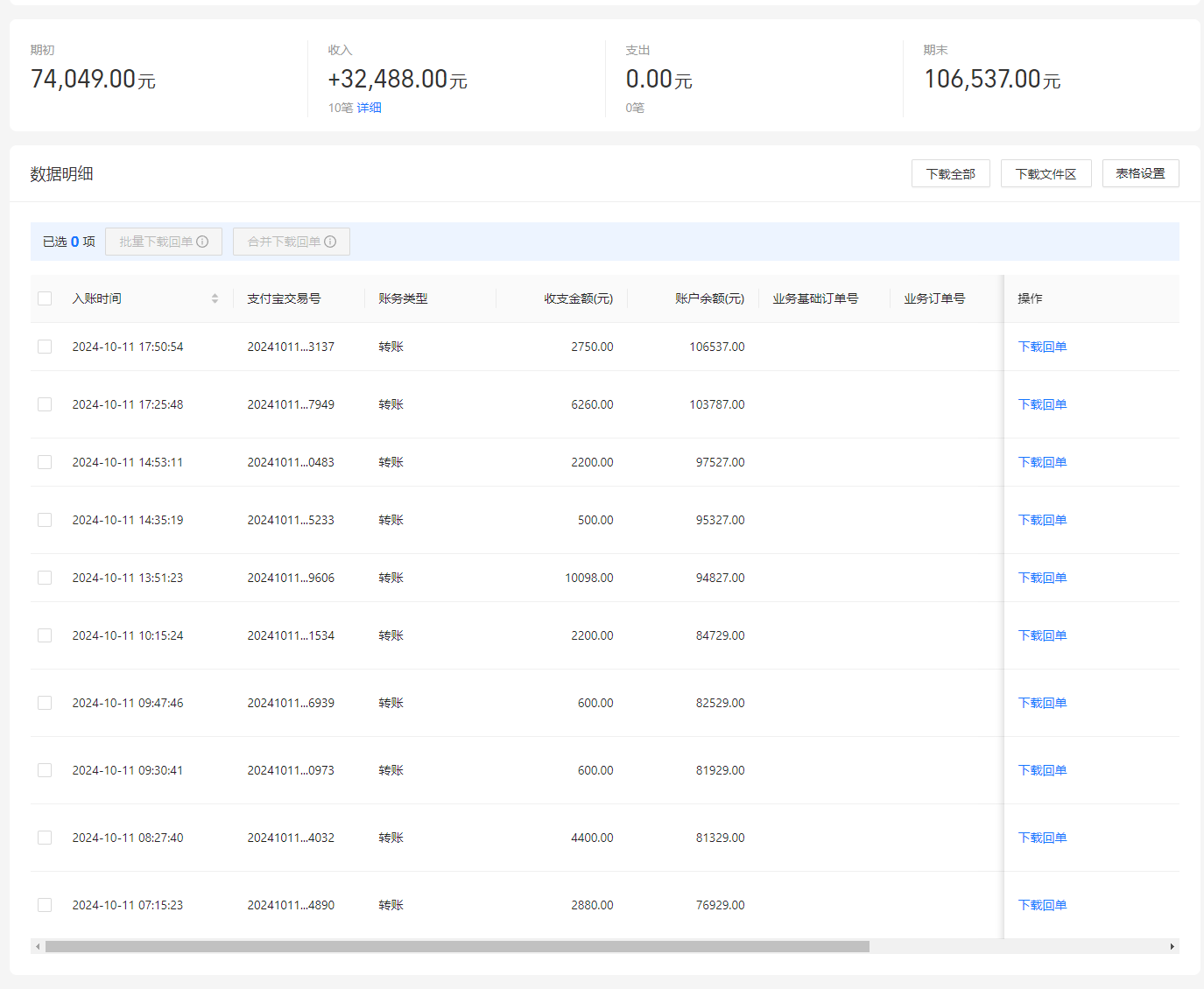The width and height of the screenshot is (1204, 989).
Task: Open the 详细 link under income
Action: tap(370, 108)
